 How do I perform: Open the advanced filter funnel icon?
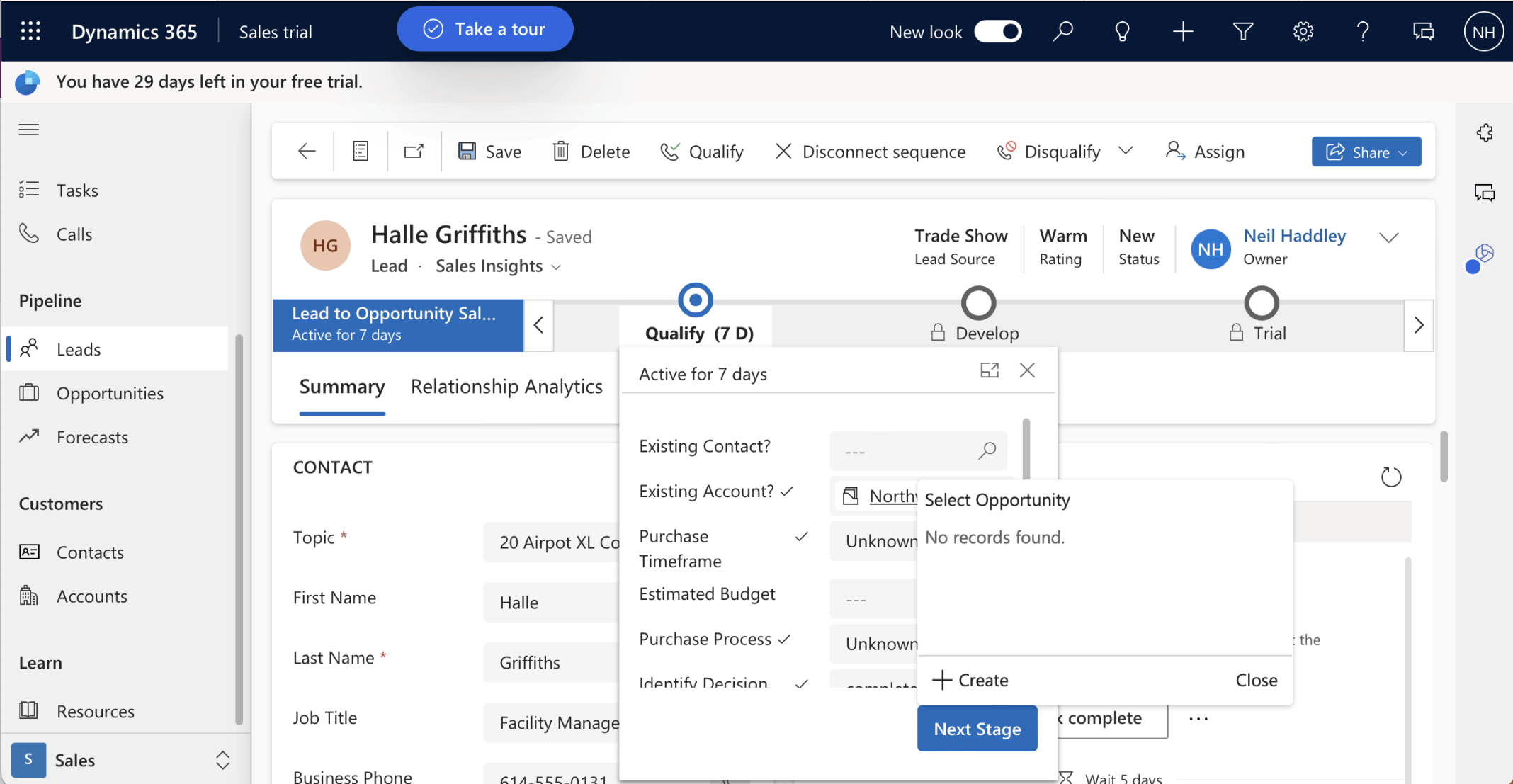click(1242, 31)
